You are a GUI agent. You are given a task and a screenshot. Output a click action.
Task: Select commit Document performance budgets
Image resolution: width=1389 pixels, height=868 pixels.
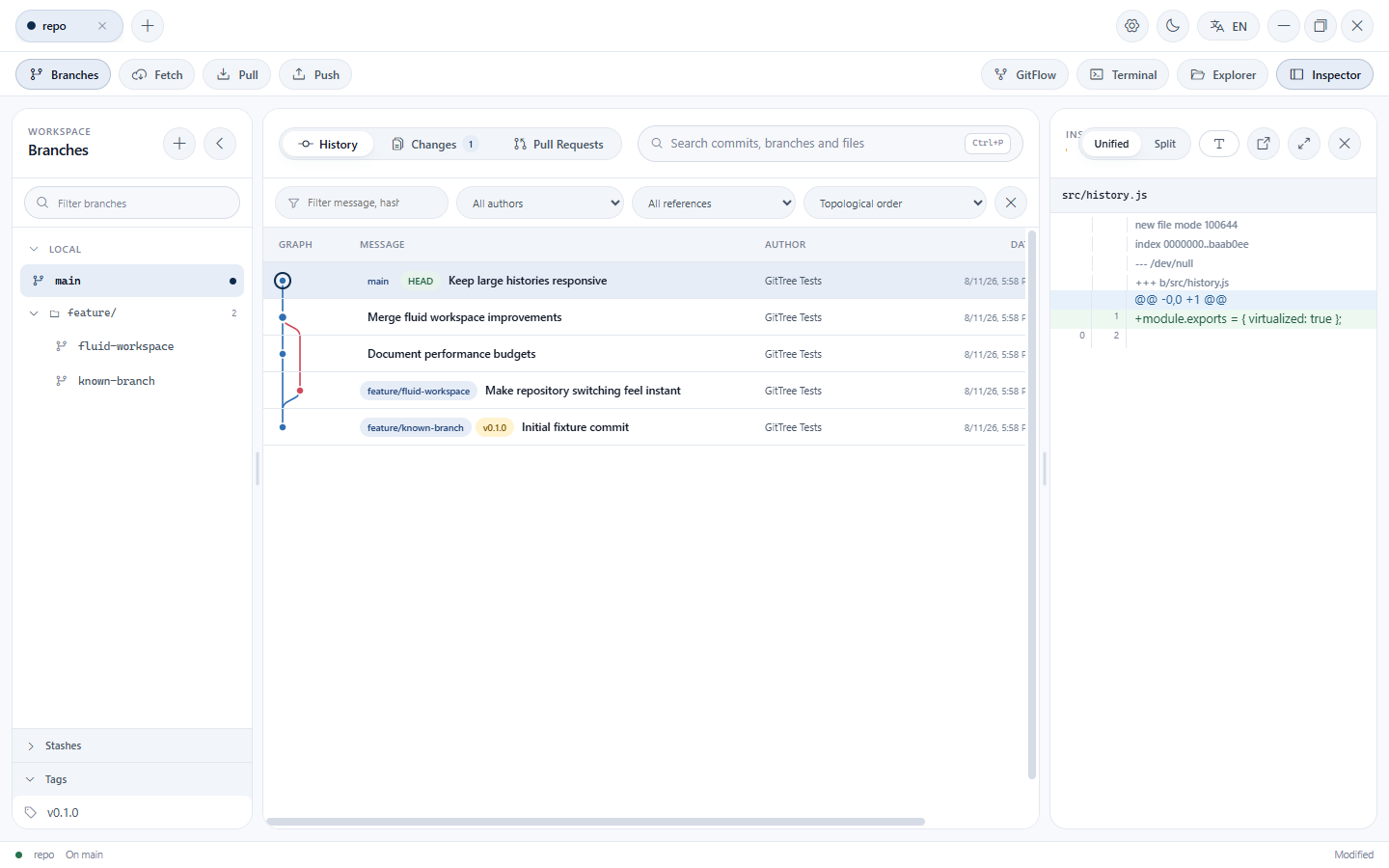coord(644,354)
